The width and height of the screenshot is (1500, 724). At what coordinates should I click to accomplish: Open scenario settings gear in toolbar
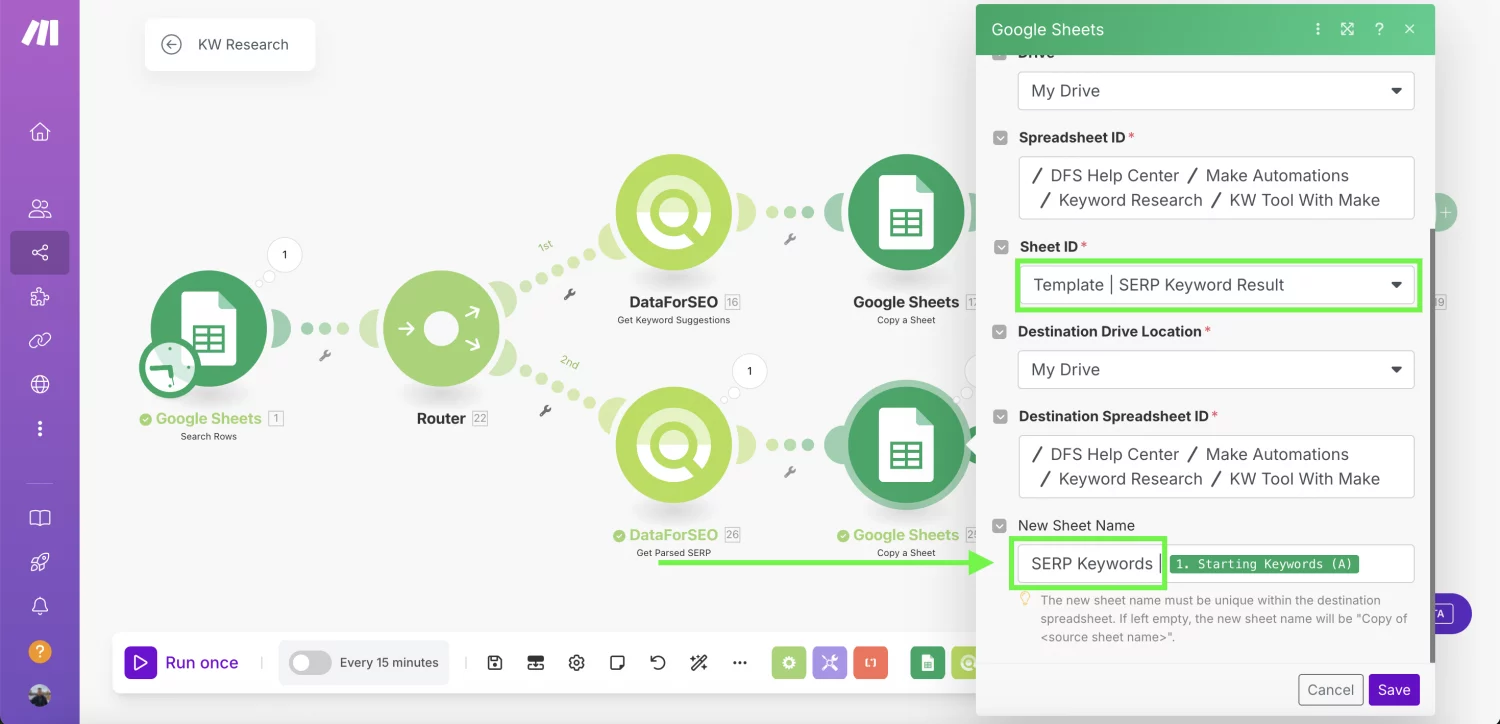(576, 662)
